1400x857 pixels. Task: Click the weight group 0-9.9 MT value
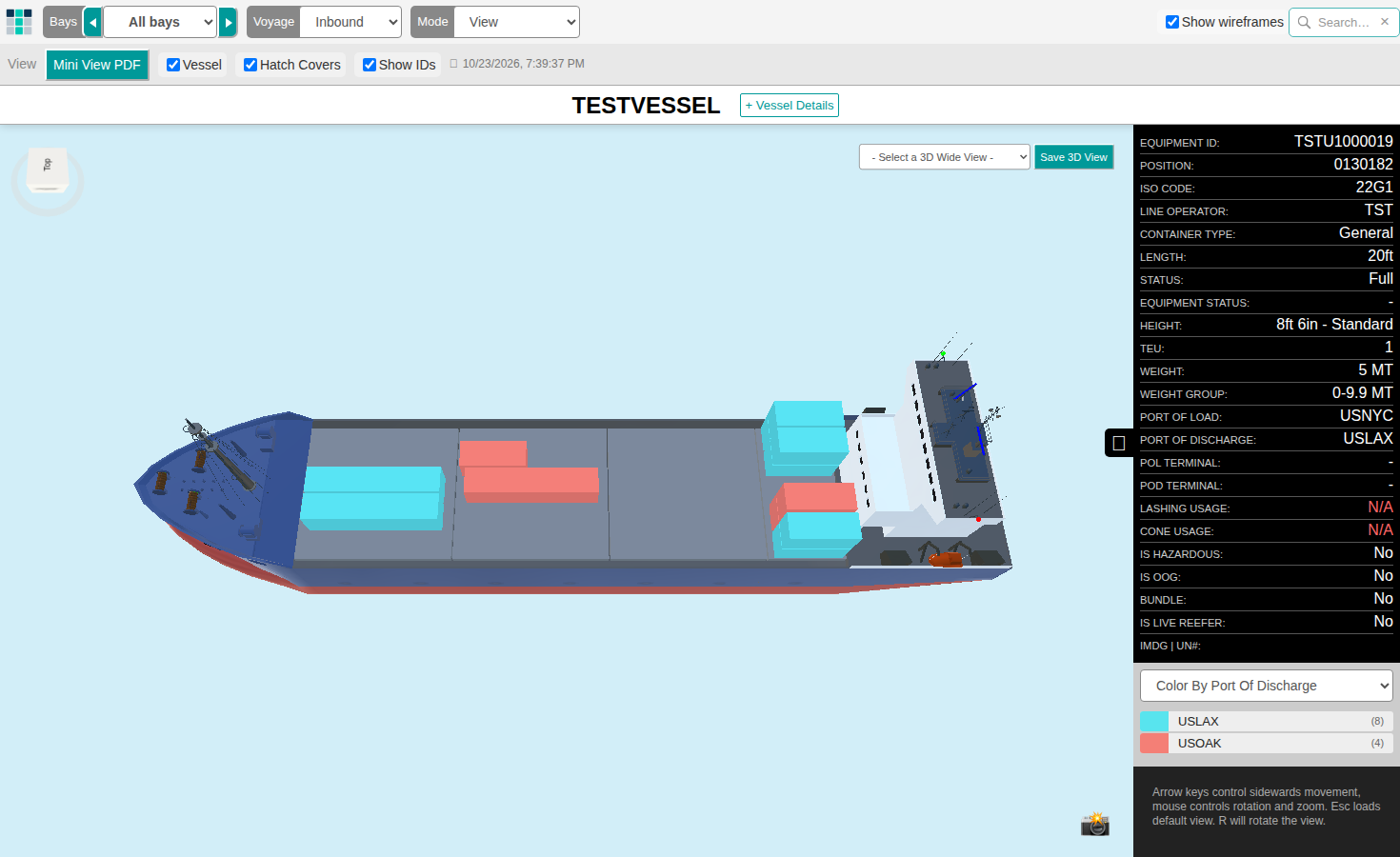(1362, 392)
